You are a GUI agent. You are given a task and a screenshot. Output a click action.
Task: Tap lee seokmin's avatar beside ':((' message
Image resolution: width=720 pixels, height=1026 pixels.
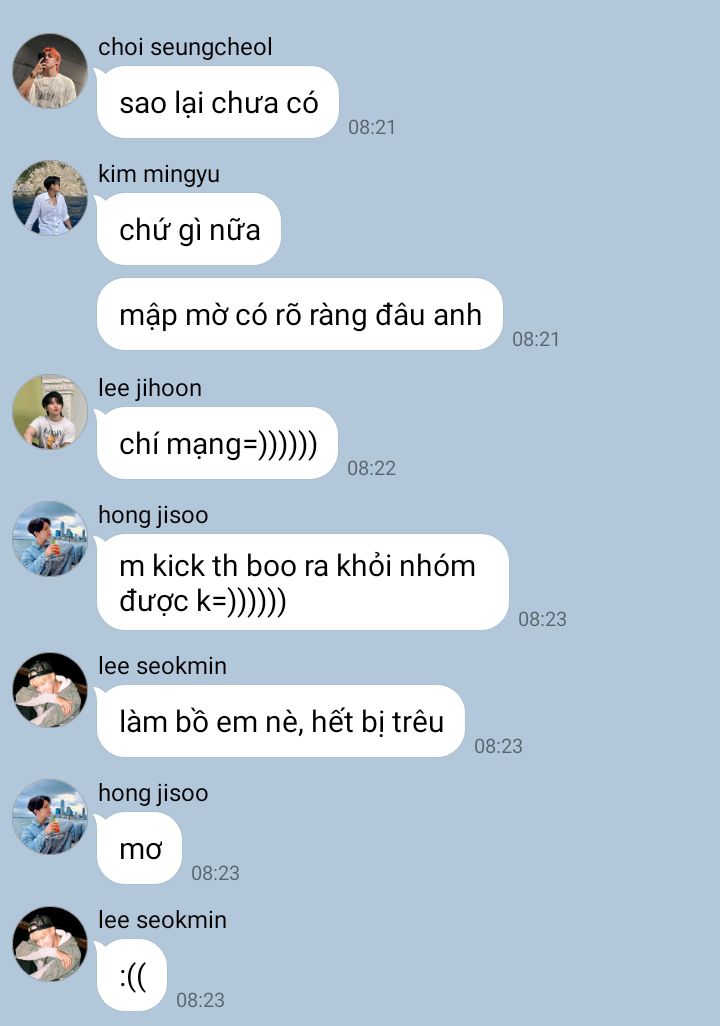point(50,944)
